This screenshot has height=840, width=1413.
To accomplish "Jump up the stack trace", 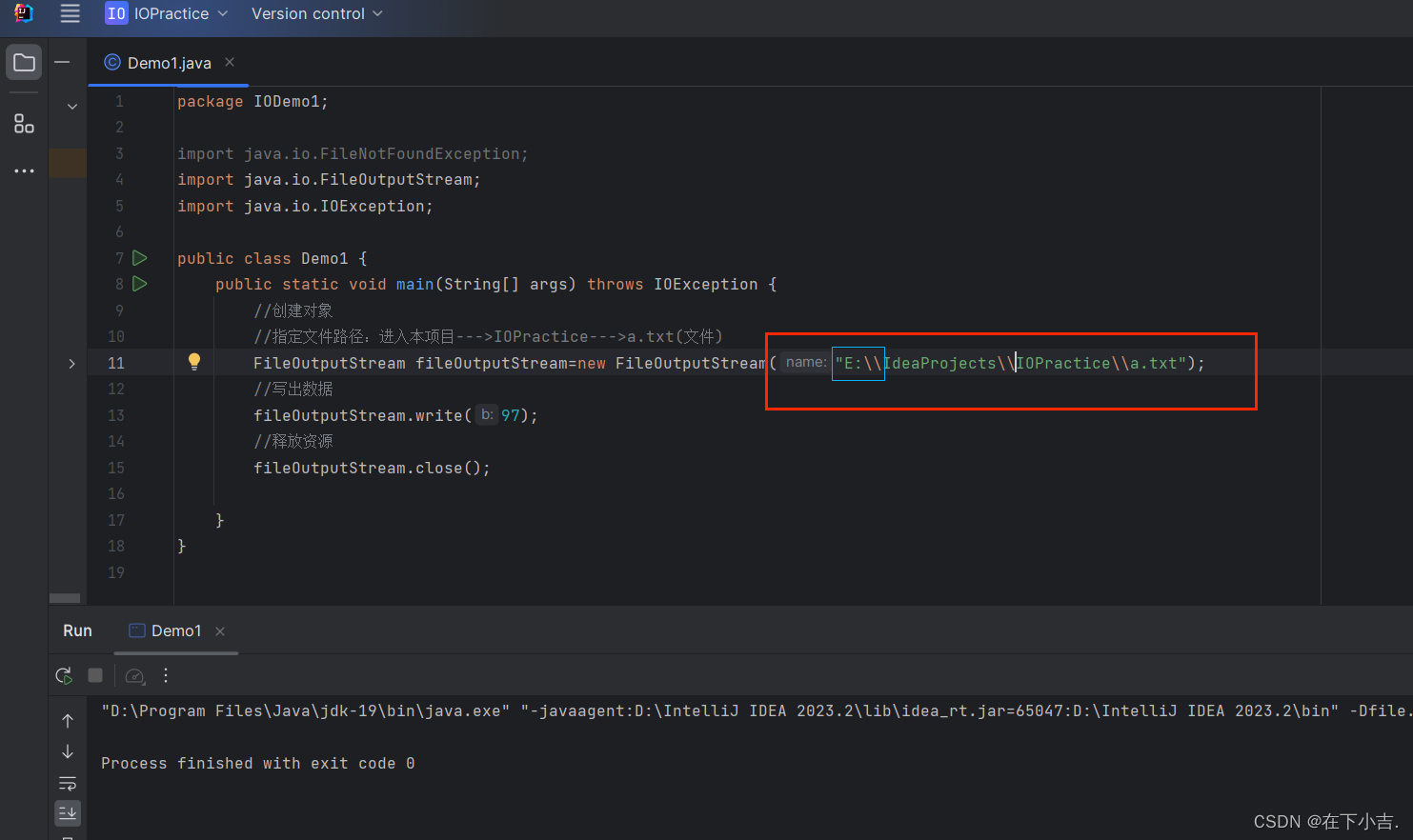I will [x=68, y=721].
